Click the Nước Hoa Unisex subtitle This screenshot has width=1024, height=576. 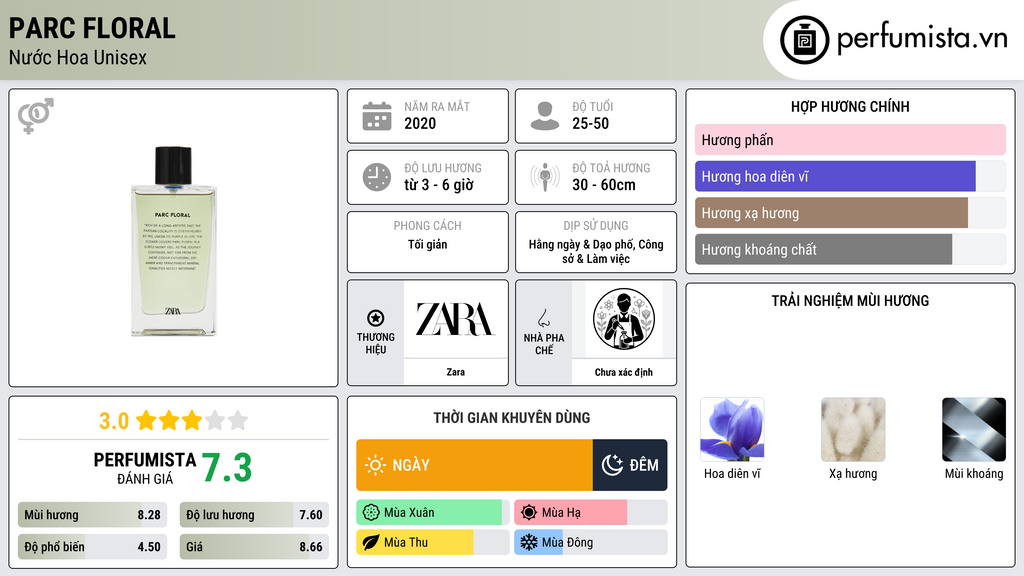point(78,57)
